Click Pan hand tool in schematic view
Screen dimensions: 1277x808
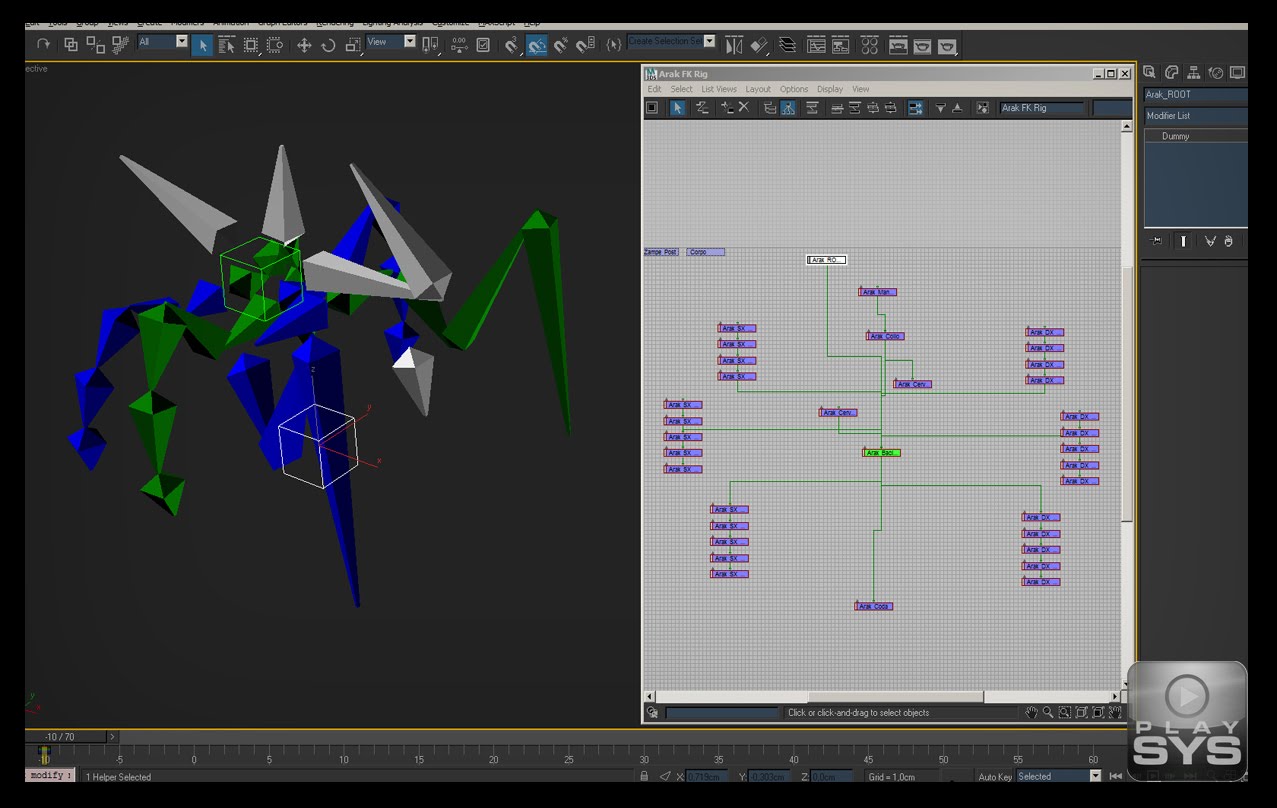[x=1031, y=713]
